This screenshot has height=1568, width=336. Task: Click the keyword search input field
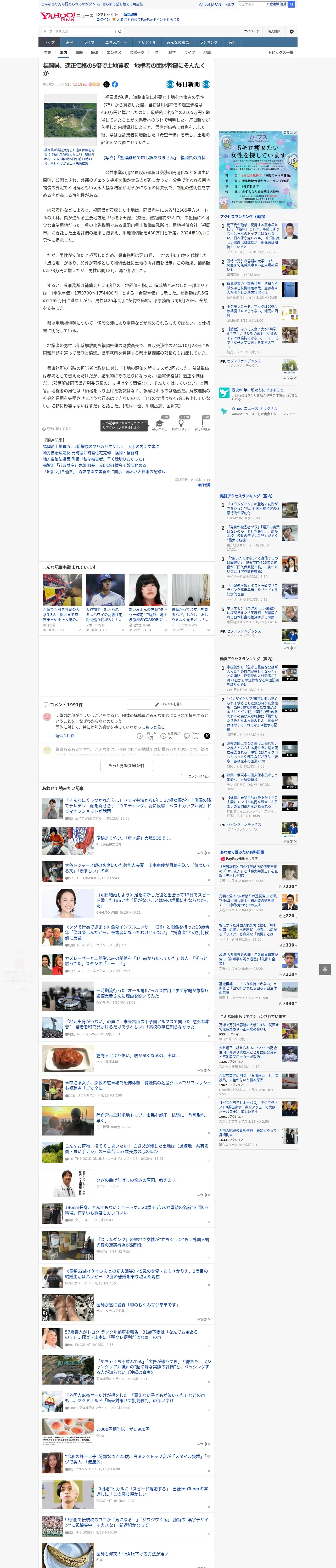point(79,31)
